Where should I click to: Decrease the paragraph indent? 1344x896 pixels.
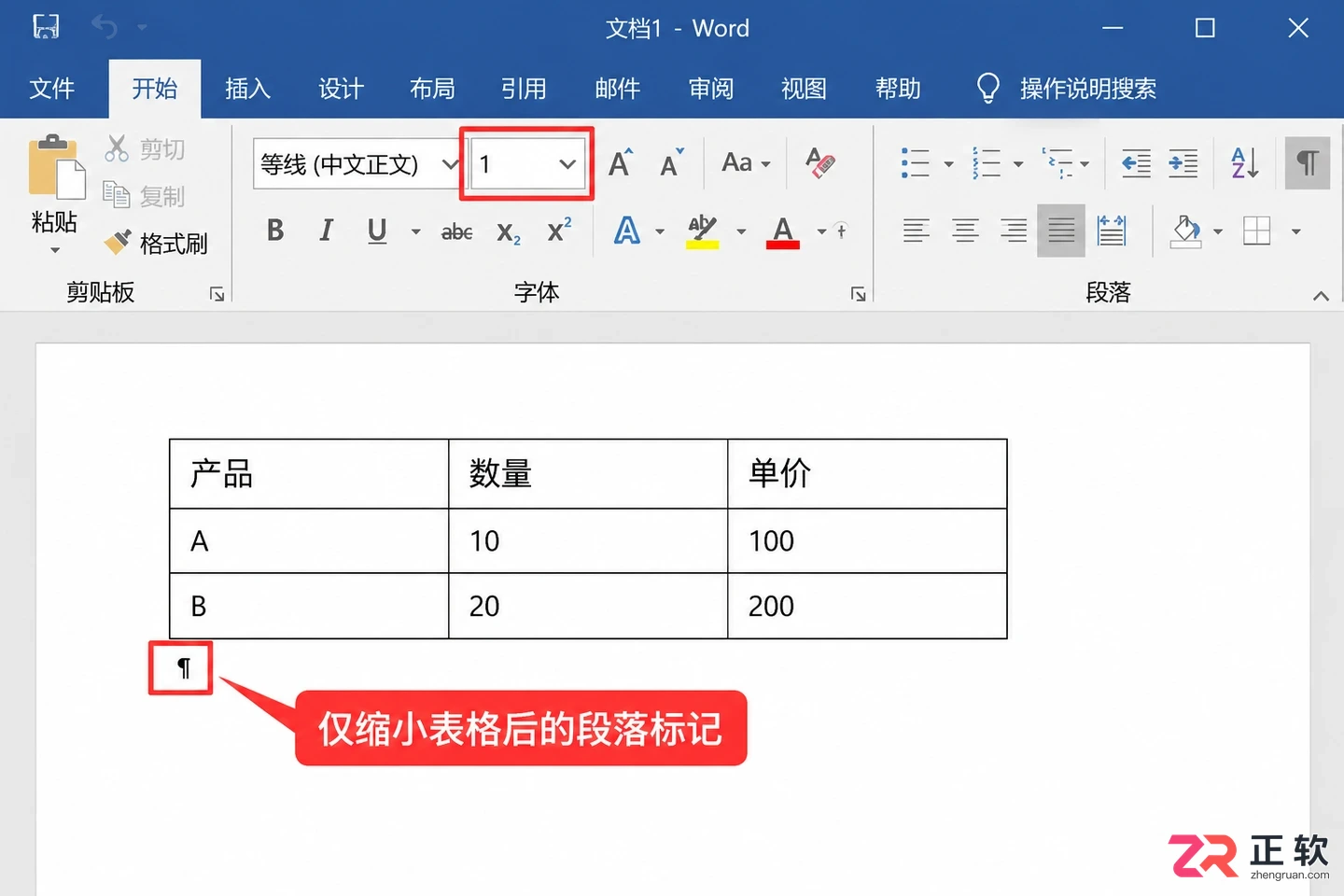click(1136, 164)
